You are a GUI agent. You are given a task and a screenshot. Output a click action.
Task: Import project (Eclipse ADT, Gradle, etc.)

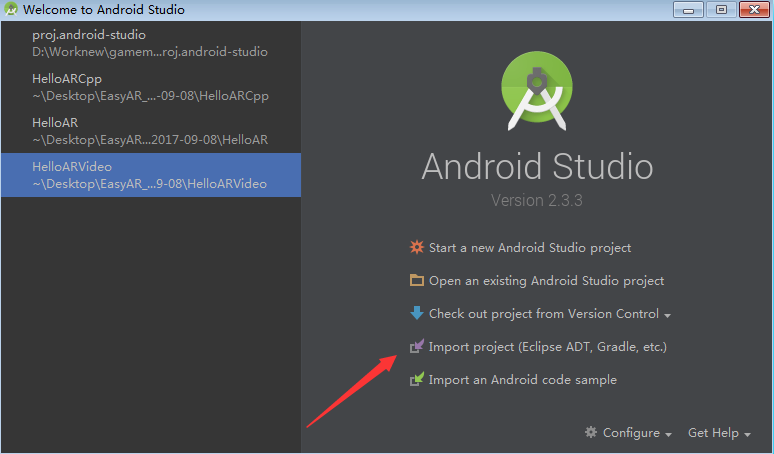(x=547, y=347)
